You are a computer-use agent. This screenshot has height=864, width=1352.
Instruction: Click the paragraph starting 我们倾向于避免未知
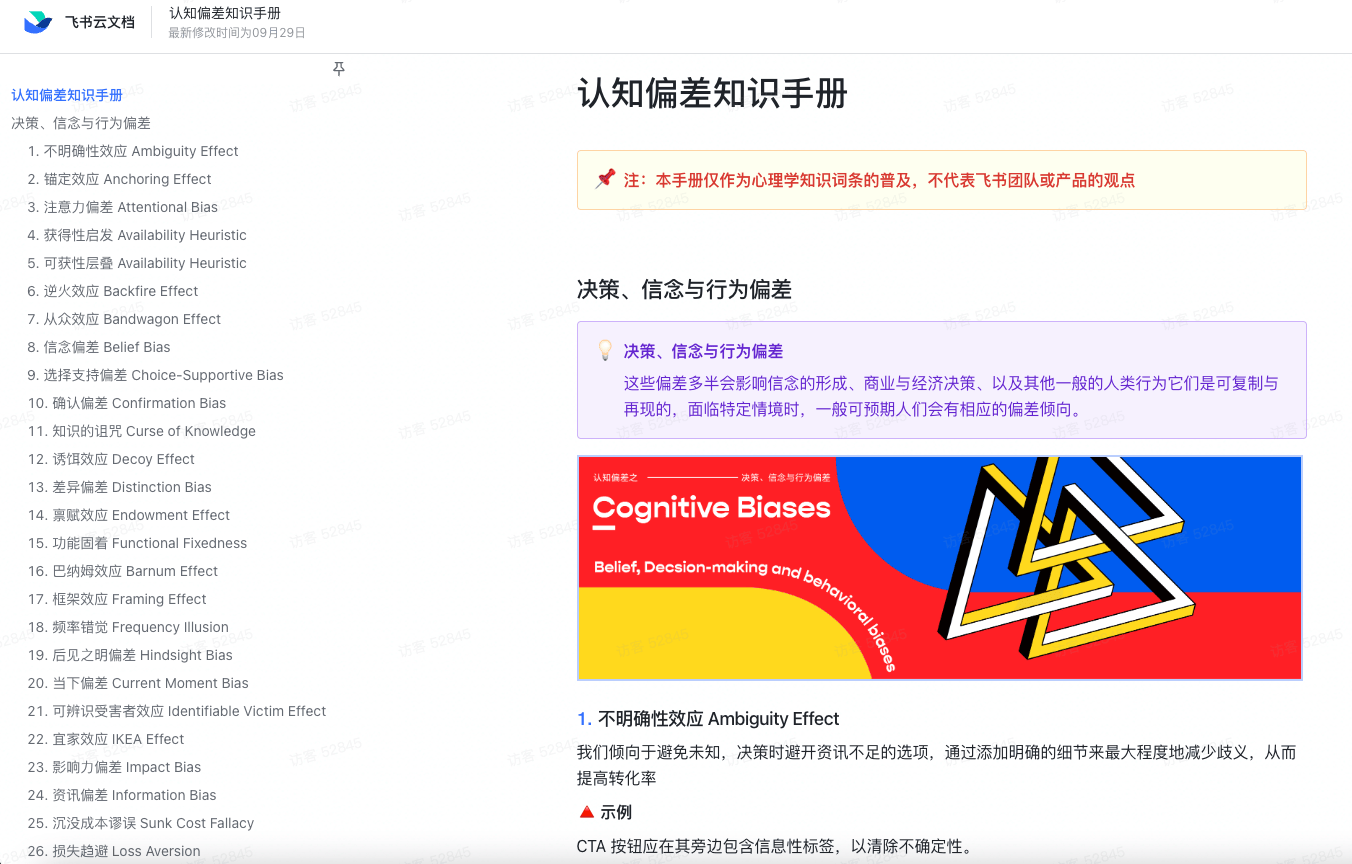936,765
